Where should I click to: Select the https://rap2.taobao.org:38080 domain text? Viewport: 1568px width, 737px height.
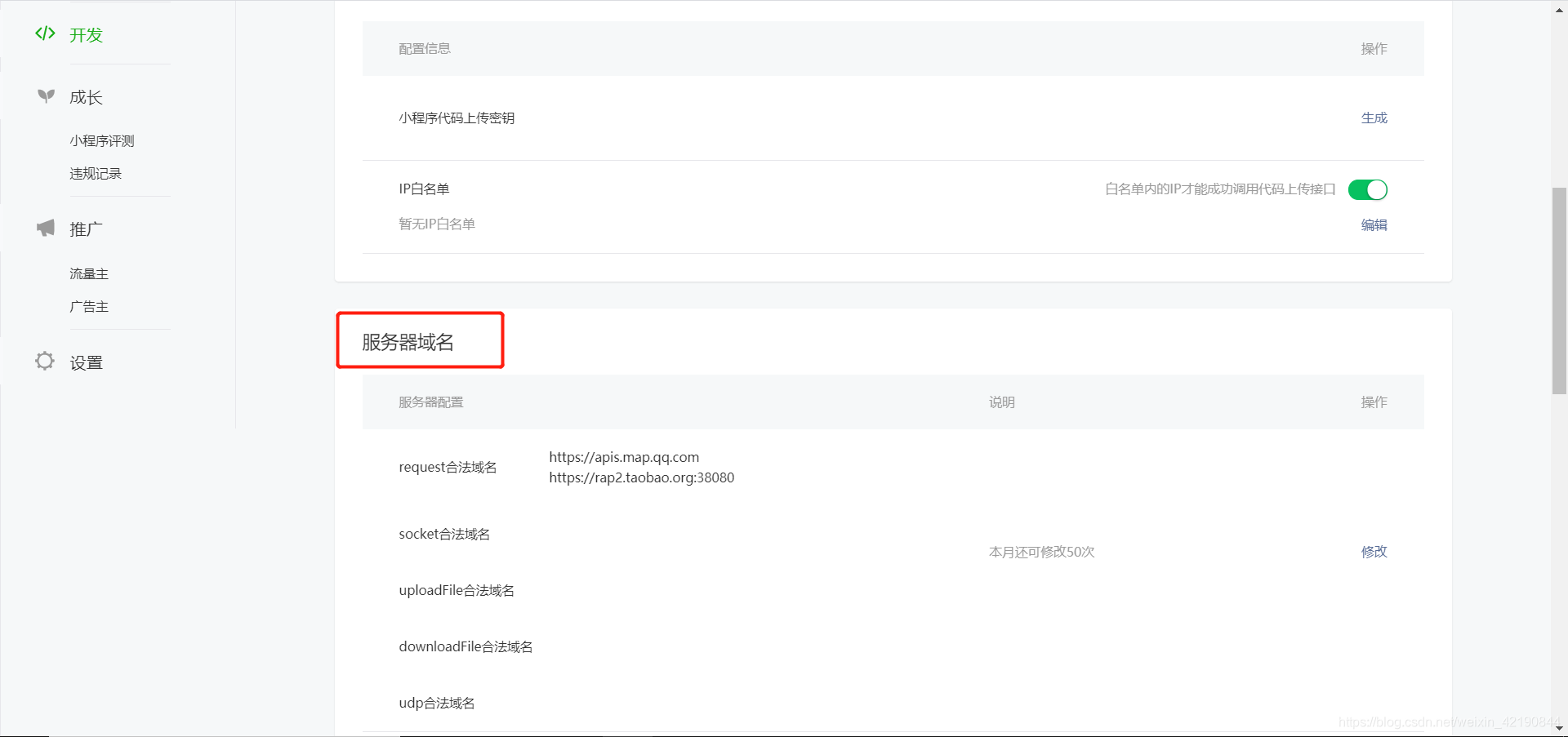click(642, 477)
